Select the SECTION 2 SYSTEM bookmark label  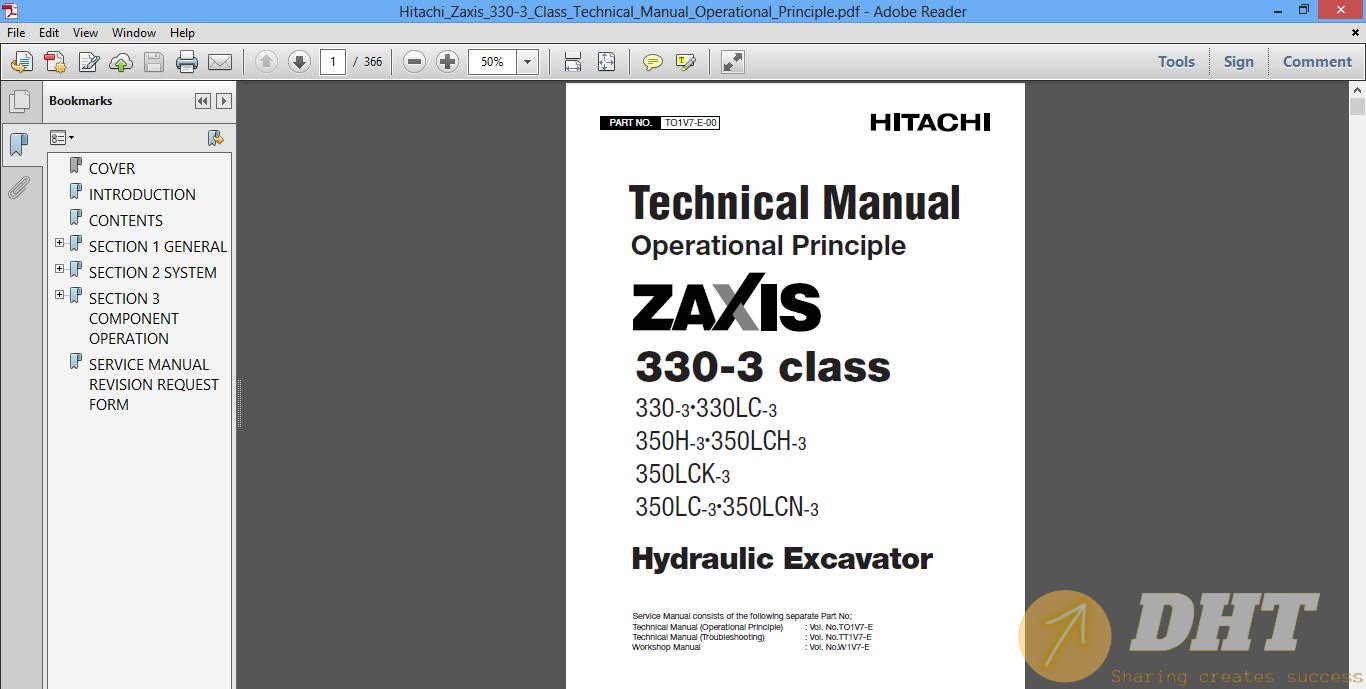(x=153, y=273)
